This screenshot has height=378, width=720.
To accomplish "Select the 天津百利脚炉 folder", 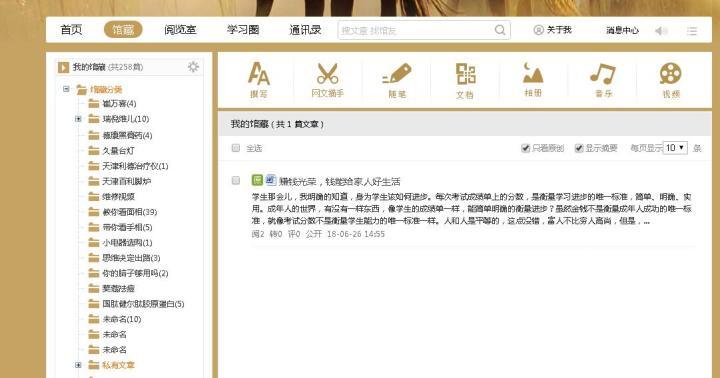I will [126, 181].
